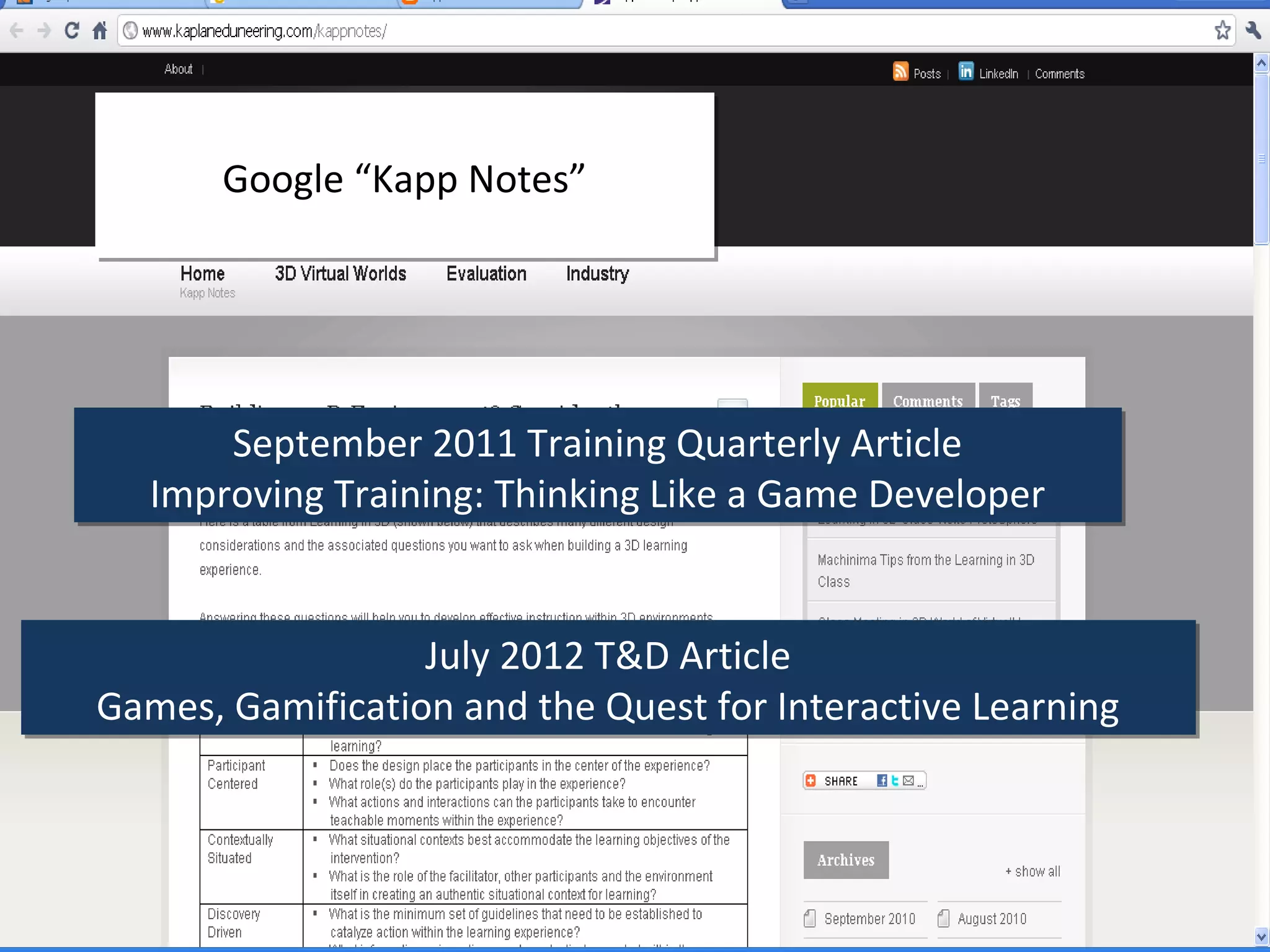Click the scrollbar up arrow
Image resolution: width=1270 pixels, height=952 pixels.
[1261, 63]
